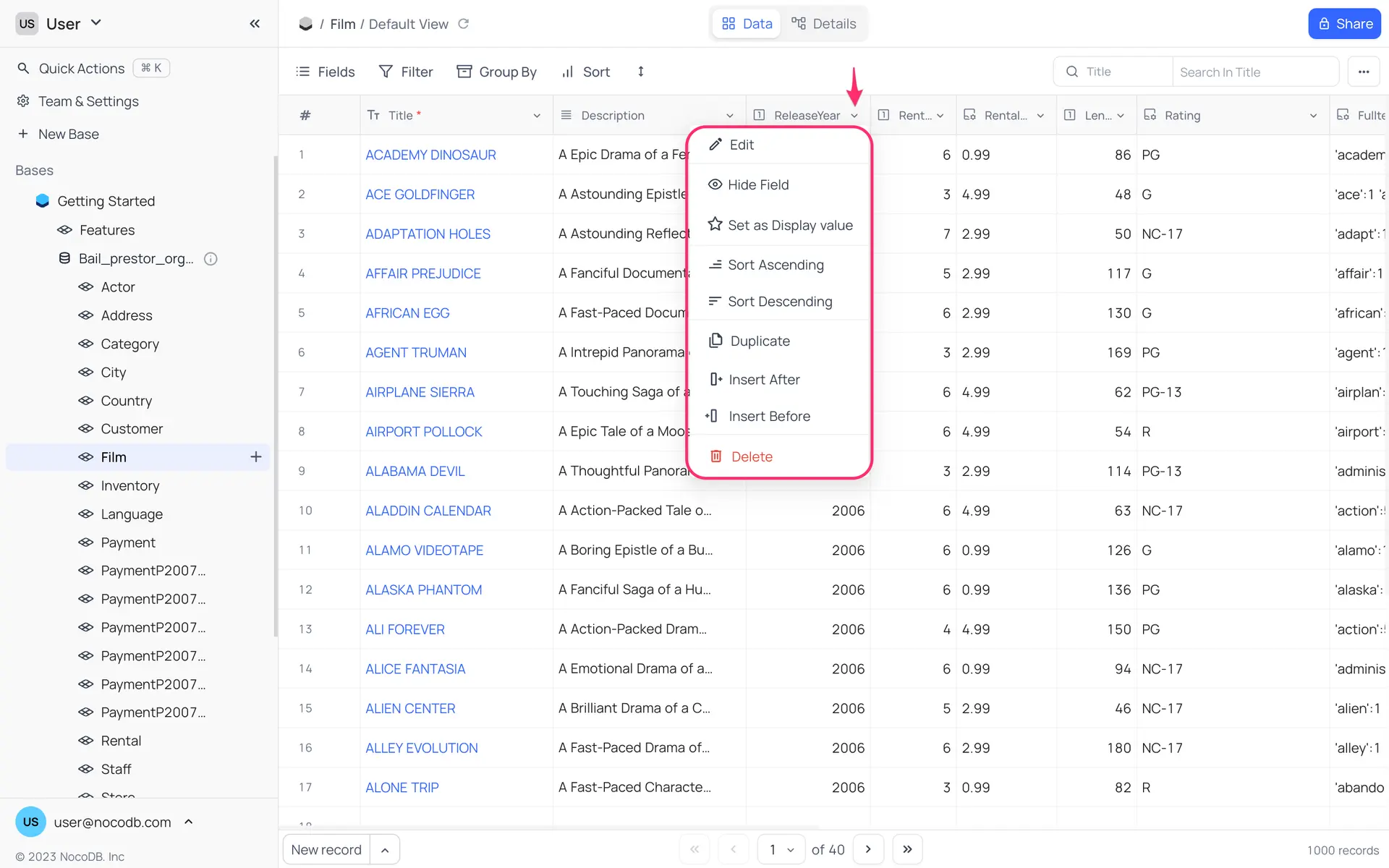Select the Title search field selector
The image size is (1389, 868).
tap(1113, 72)
